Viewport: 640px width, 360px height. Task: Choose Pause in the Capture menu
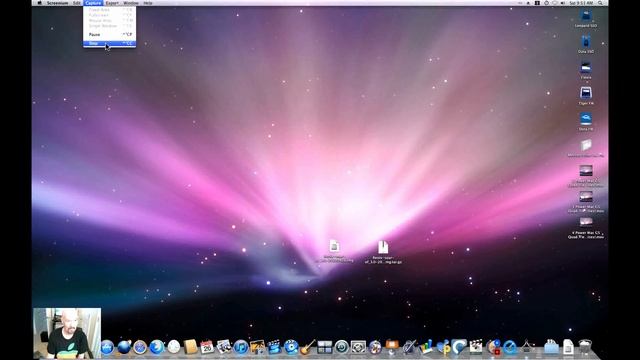tap(109, 35)
